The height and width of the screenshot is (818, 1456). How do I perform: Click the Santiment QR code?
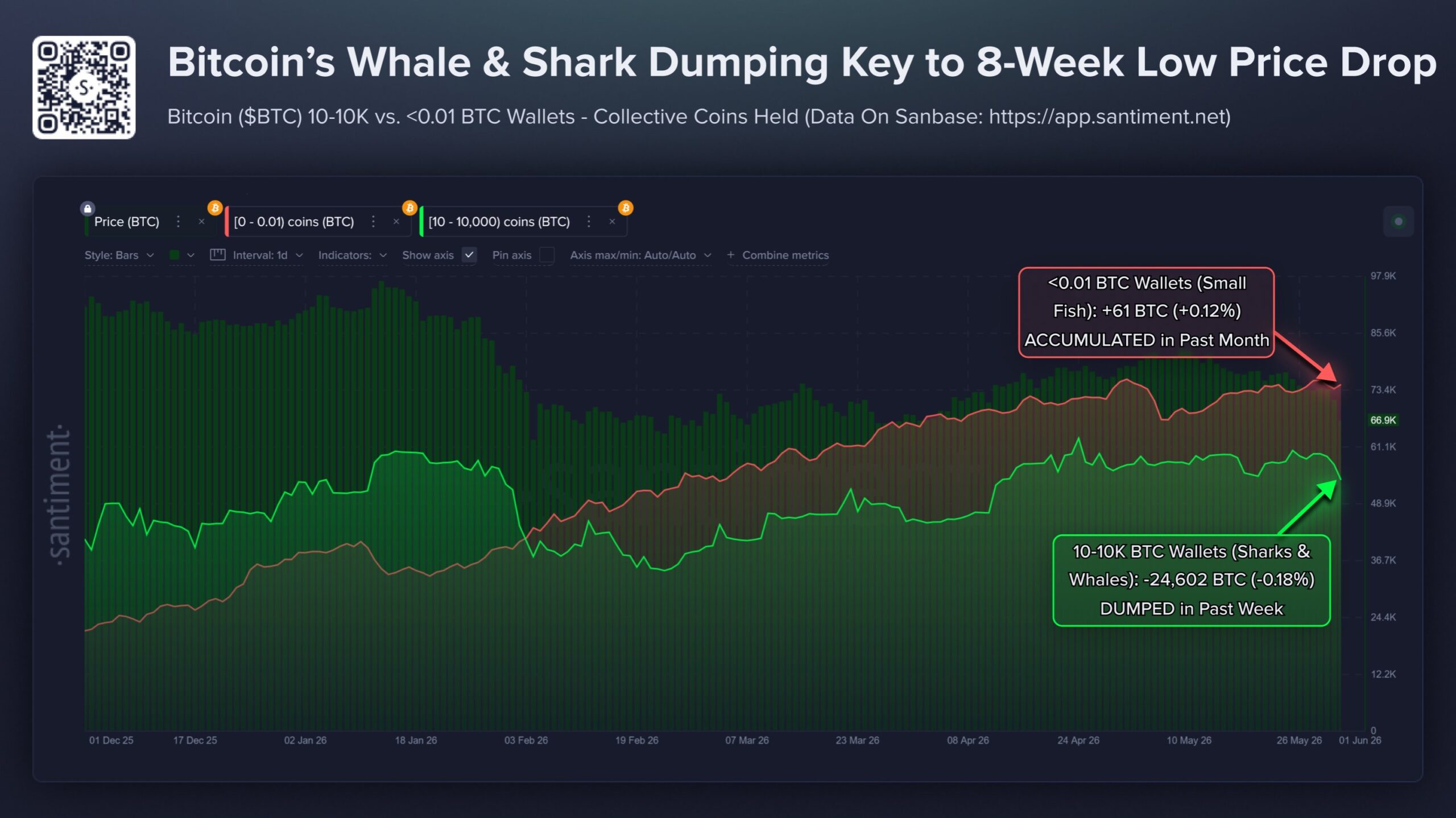84,88
